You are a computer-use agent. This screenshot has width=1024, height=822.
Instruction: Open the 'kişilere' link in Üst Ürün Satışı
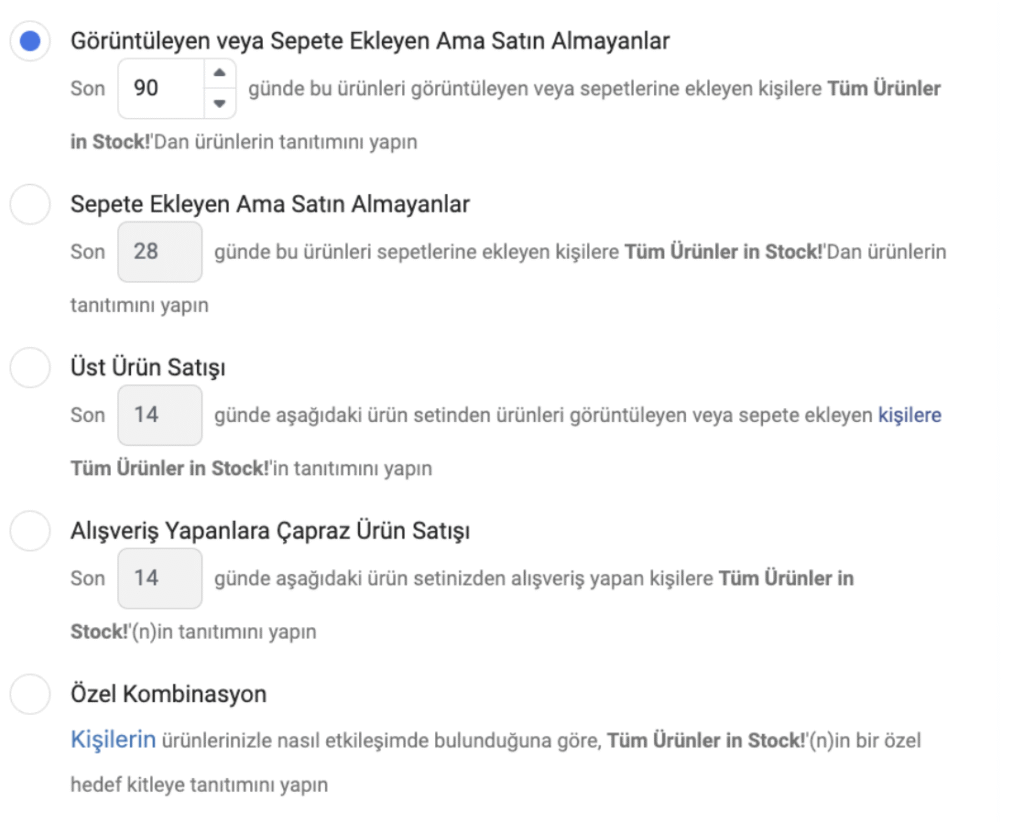click(909, 414)
